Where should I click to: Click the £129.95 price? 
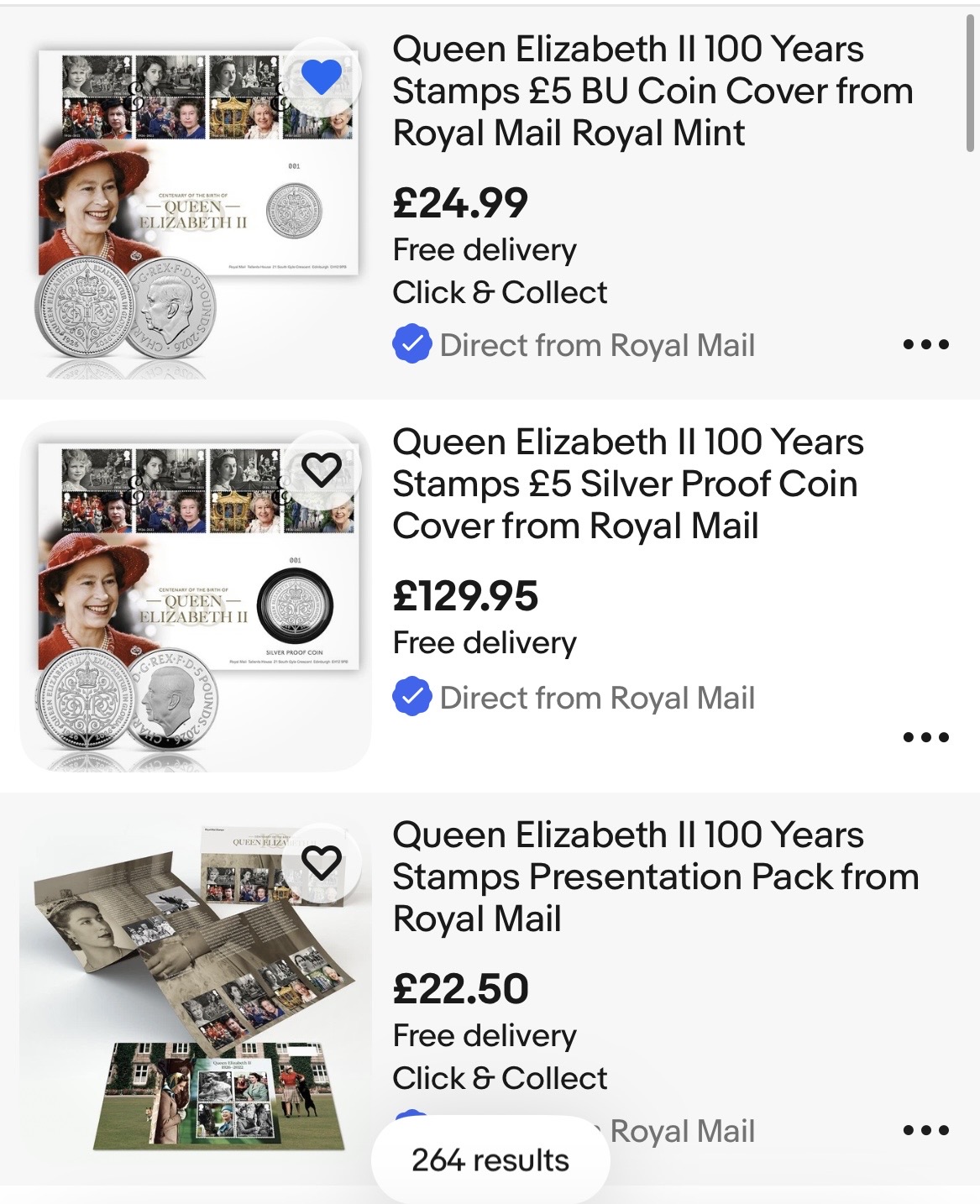coord(465,596)
